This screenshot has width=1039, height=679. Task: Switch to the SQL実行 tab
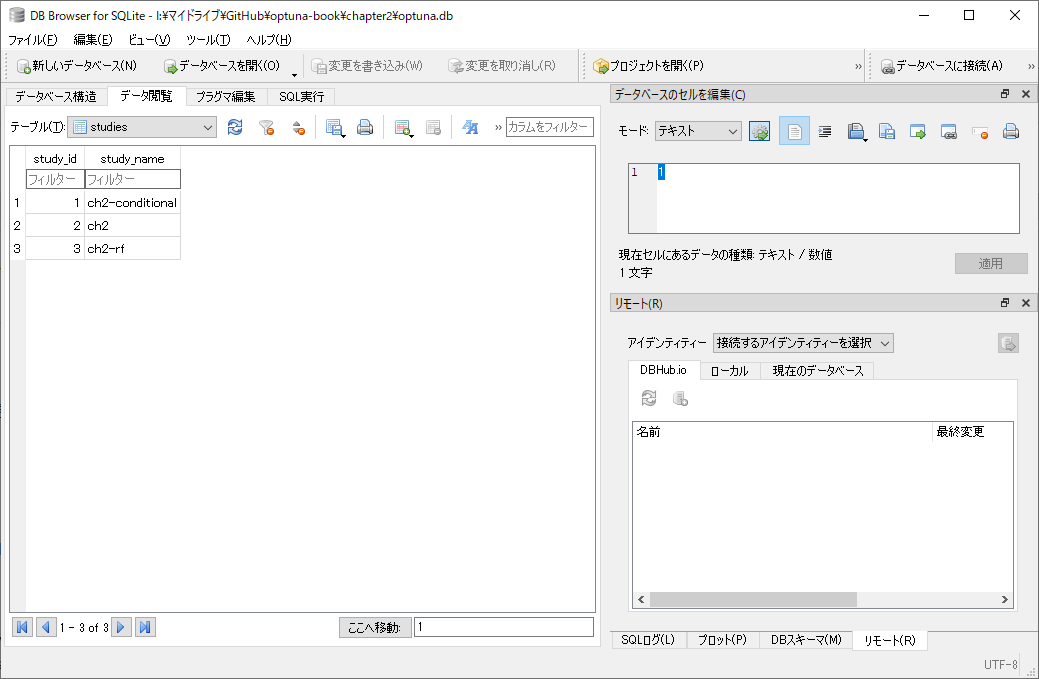pos(301,96)
